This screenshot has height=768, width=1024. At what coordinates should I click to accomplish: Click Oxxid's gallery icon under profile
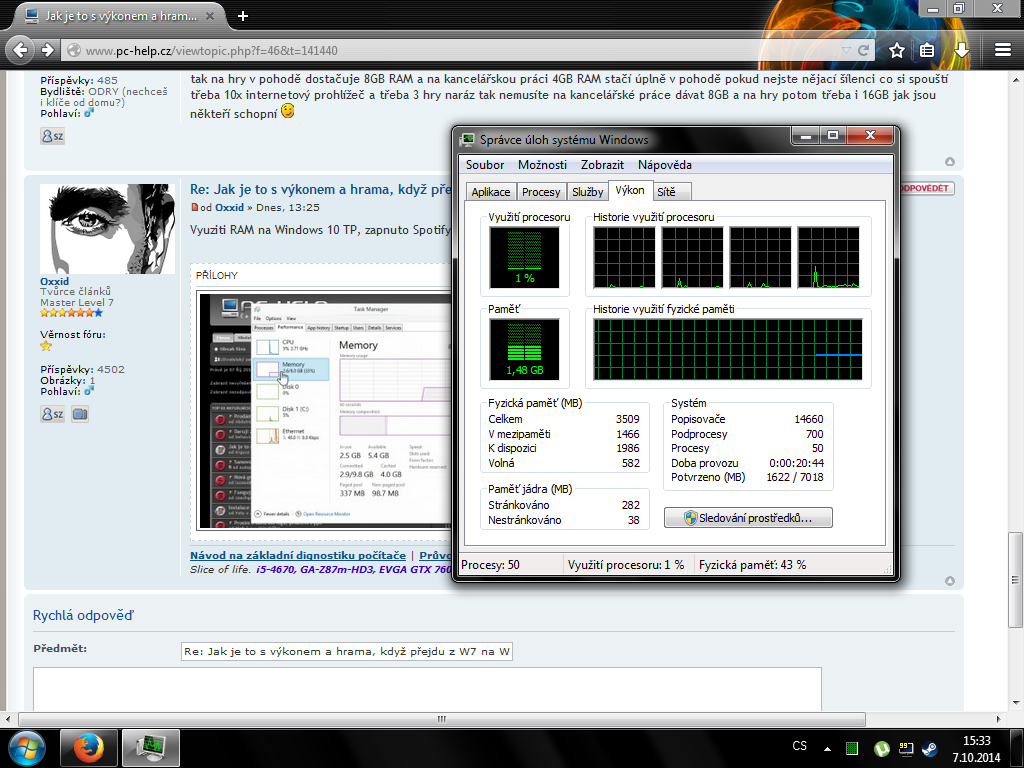(80, 414)
